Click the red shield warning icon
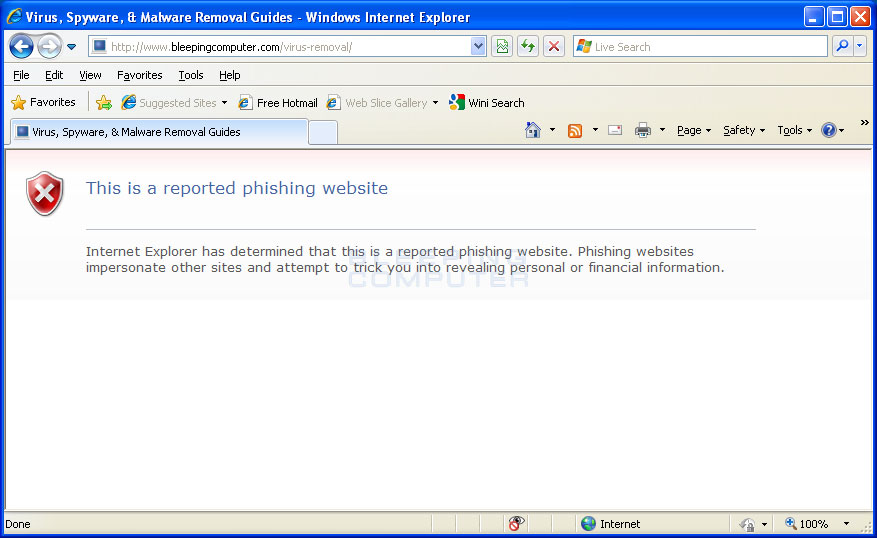Screen dimensions: 877x538 [x=45, y=194]
